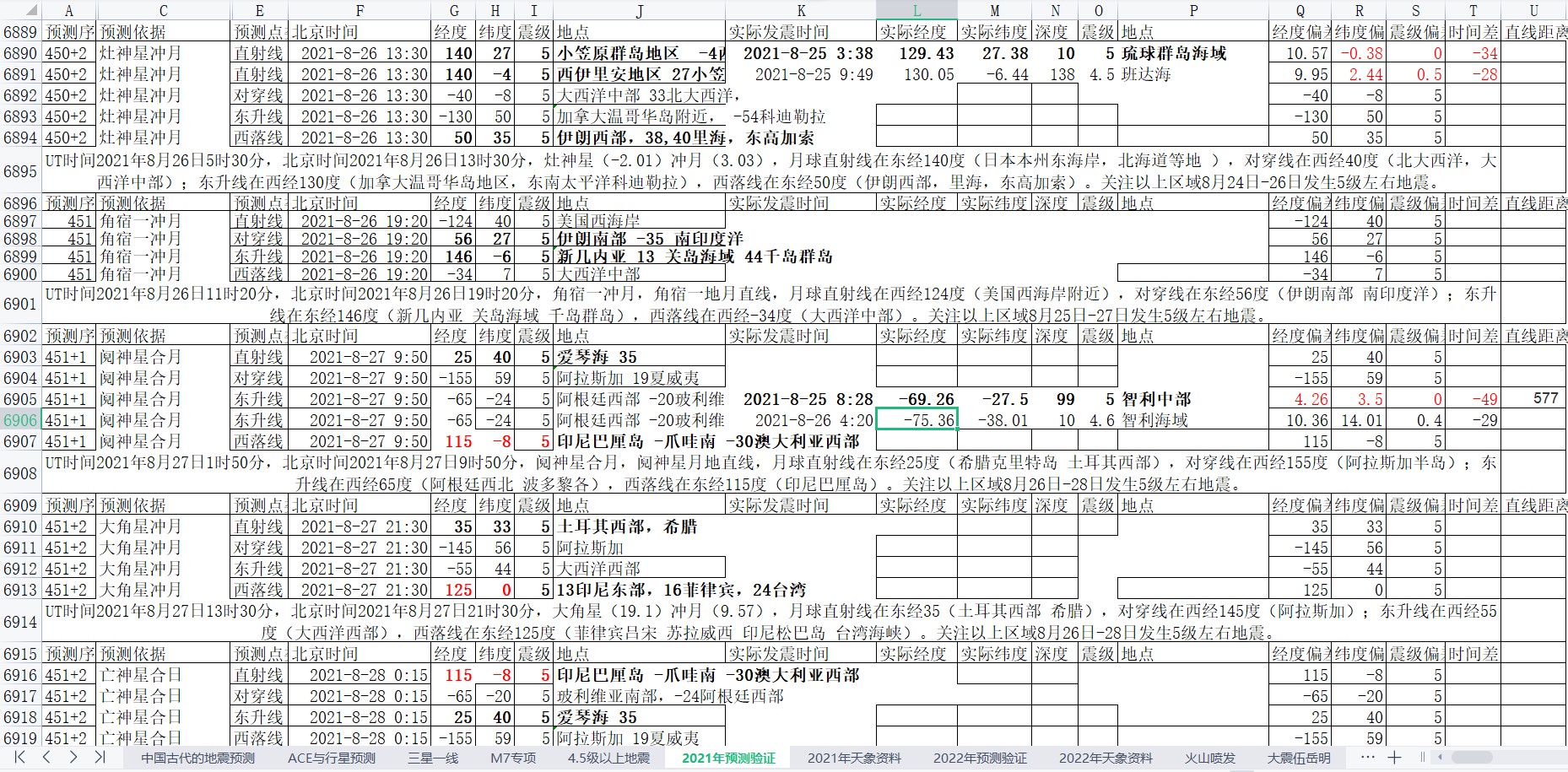Select the depth value 138 cell
The image size is (1568, 772).
click(x=1055, y=74)
